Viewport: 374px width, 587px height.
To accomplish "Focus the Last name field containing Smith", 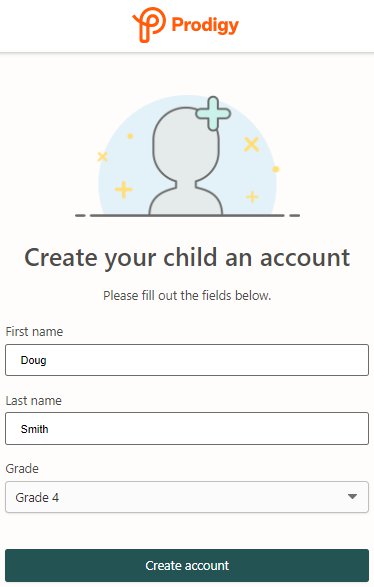I will (x=187, y=429).
